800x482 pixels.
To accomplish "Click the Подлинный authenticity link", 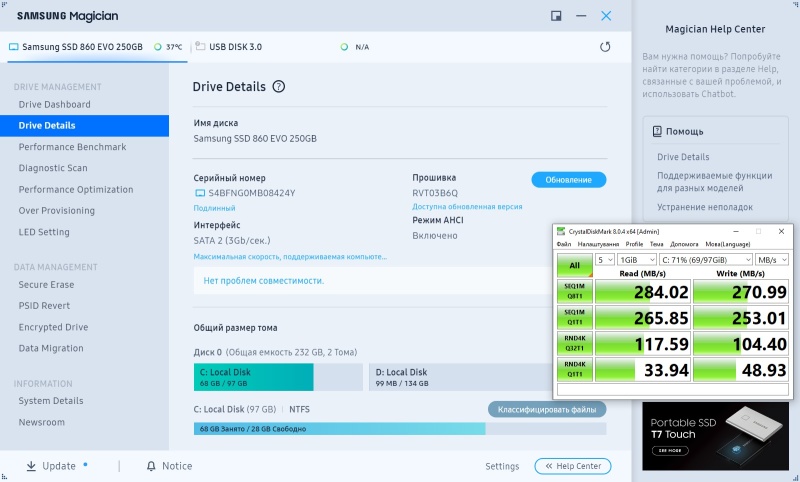I will (x=214, y=208).
